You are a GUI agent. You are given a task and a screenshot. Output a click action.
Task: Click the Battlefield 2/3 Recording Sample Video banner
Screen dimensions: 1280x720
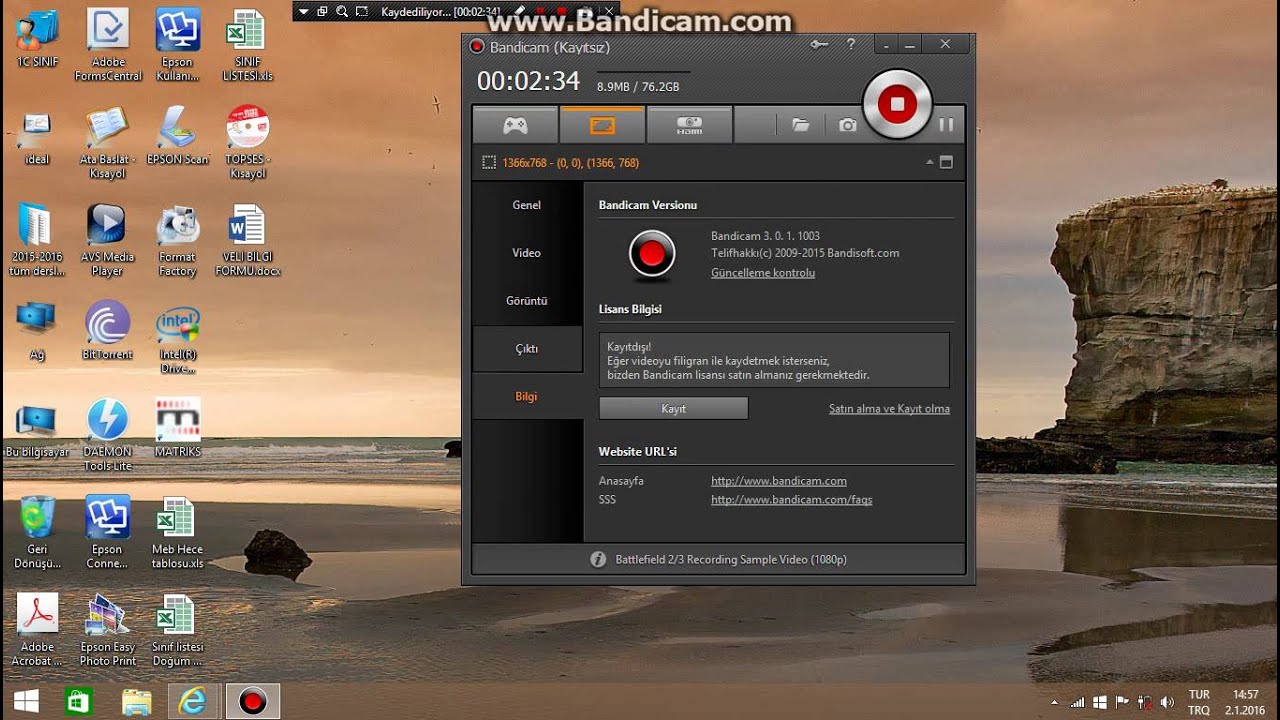click(x=718, y=559)
